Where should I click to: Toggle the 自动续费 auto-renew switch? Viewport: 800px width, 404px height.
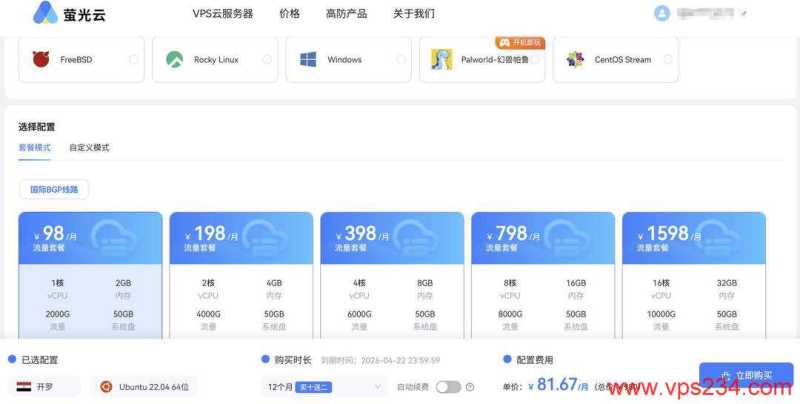(x=447, y=387)
